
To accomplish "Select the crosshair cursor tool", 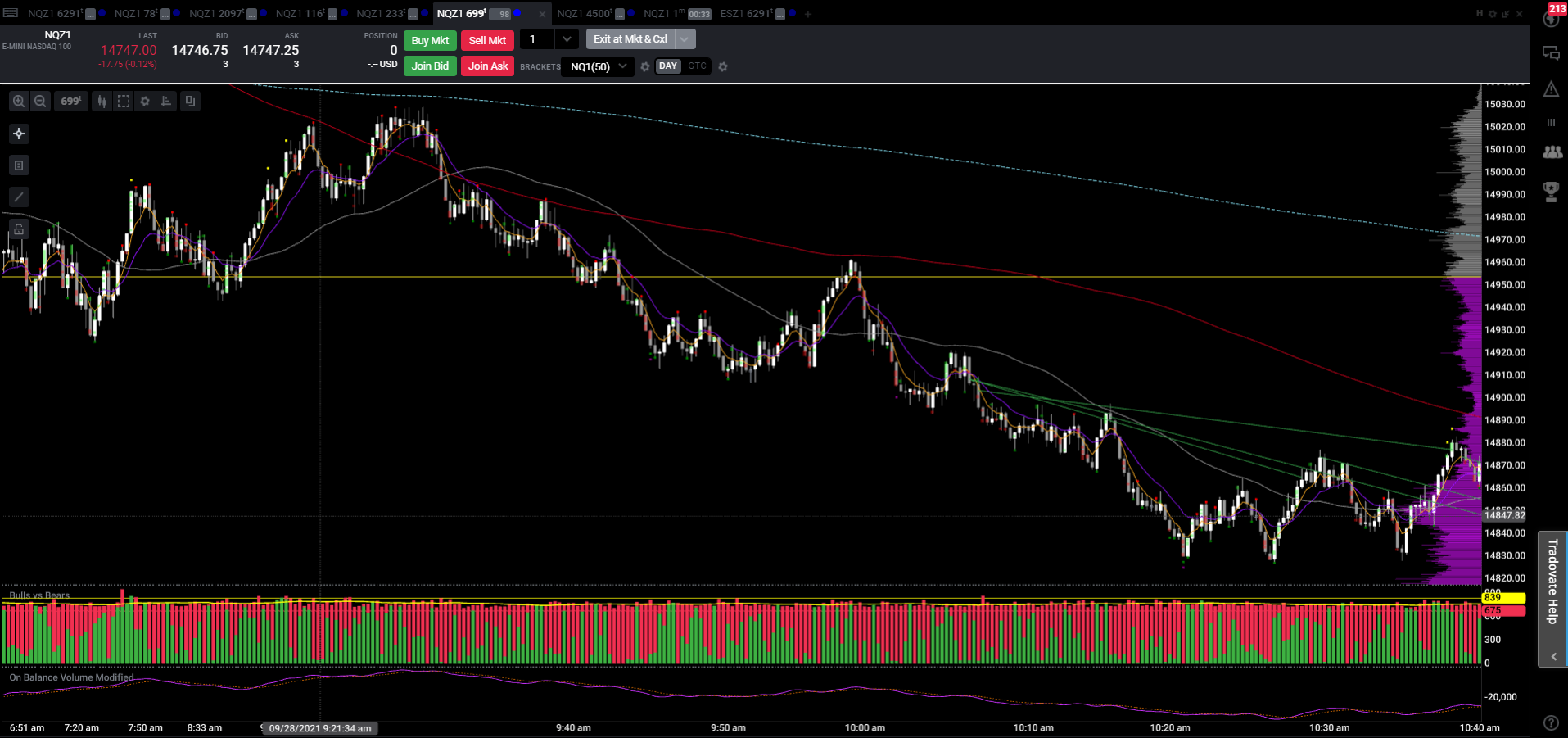I will (x=19, y=134).
